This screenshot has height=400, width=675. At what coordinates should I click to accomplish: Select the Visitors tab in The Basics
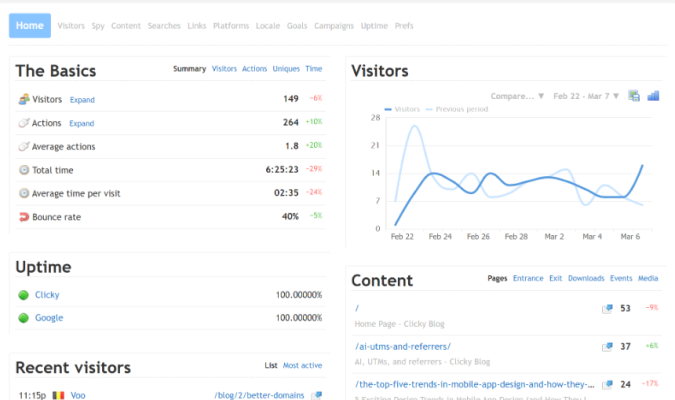tap(224, 69)
